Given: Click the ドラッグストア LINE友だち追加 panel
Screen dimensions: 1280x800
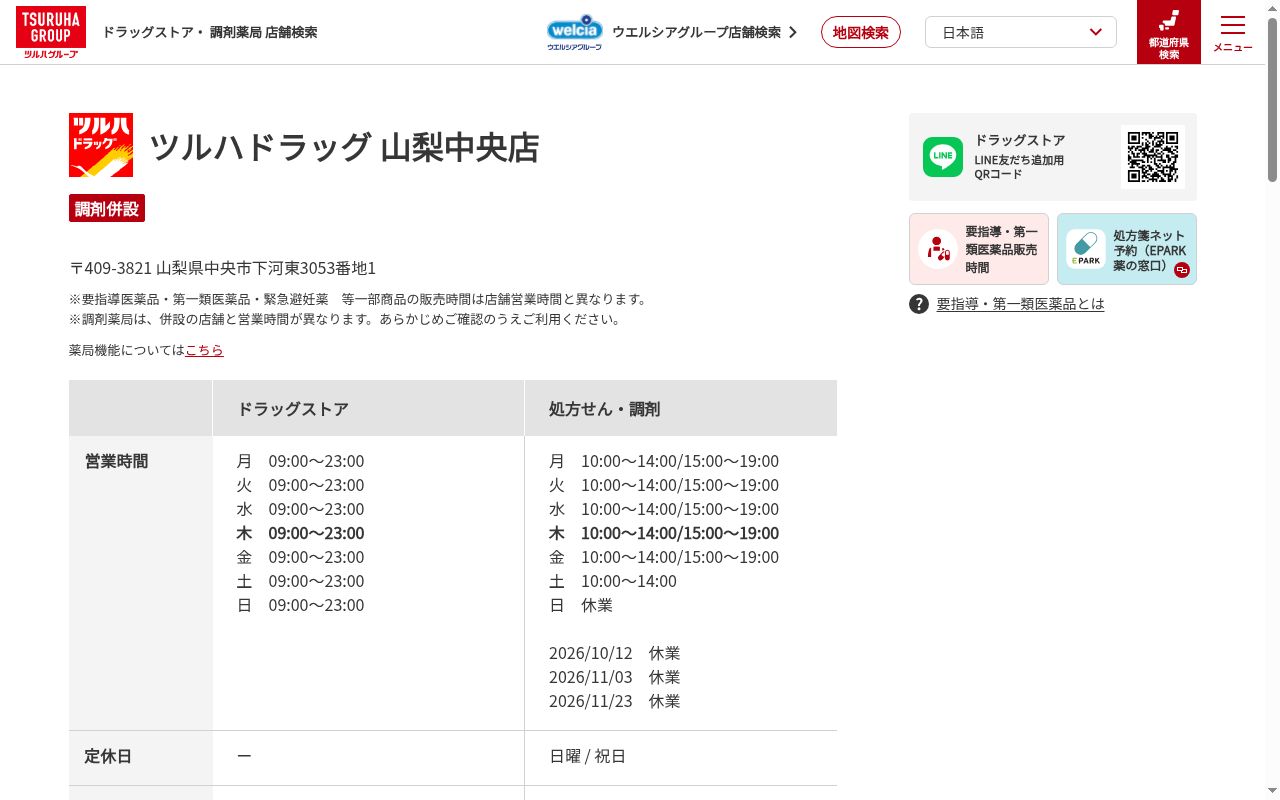Looking at the screenshot, I should pyautogui.click(x=1053, y=157).
